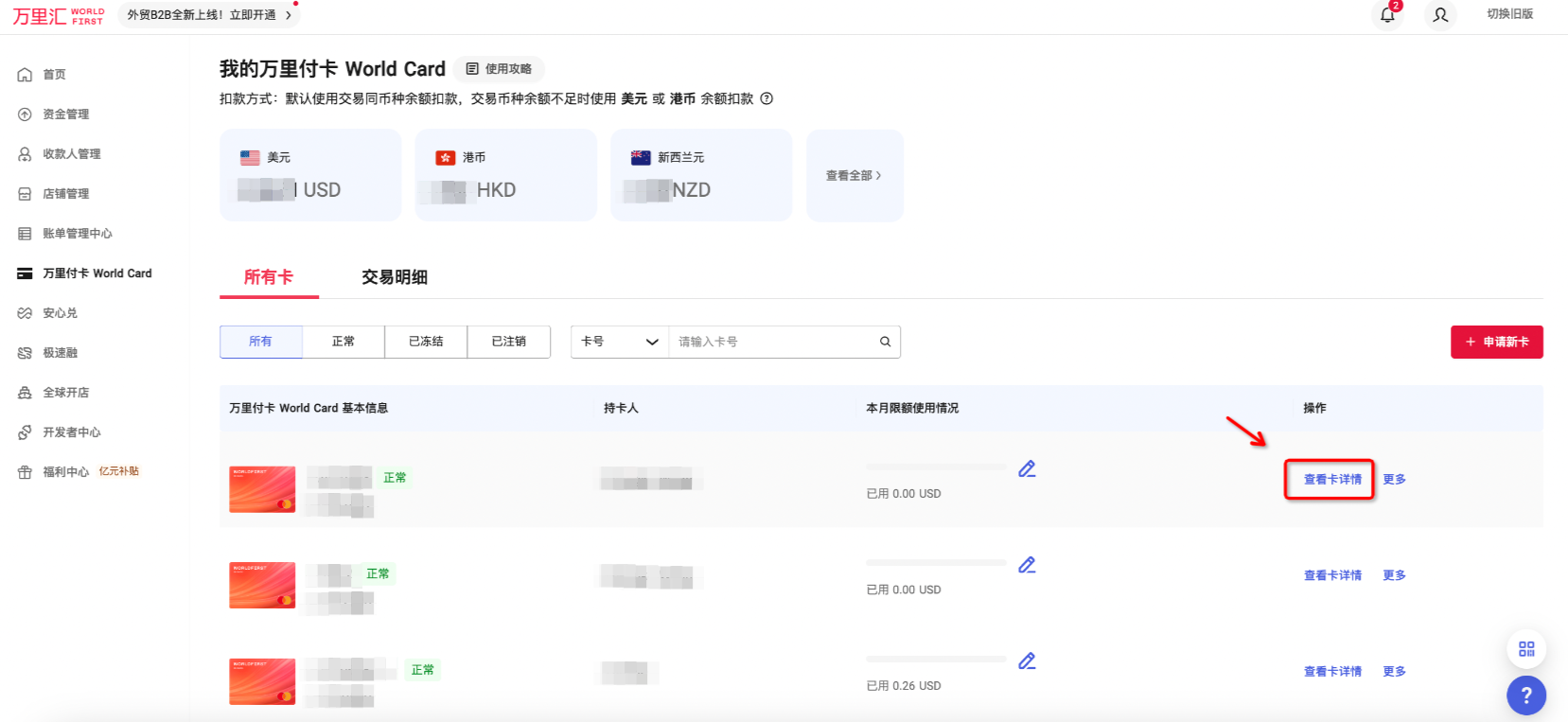The image size is (1568, 722).
Task: Switch to 交易明细 tab
Action: [395, 277]
